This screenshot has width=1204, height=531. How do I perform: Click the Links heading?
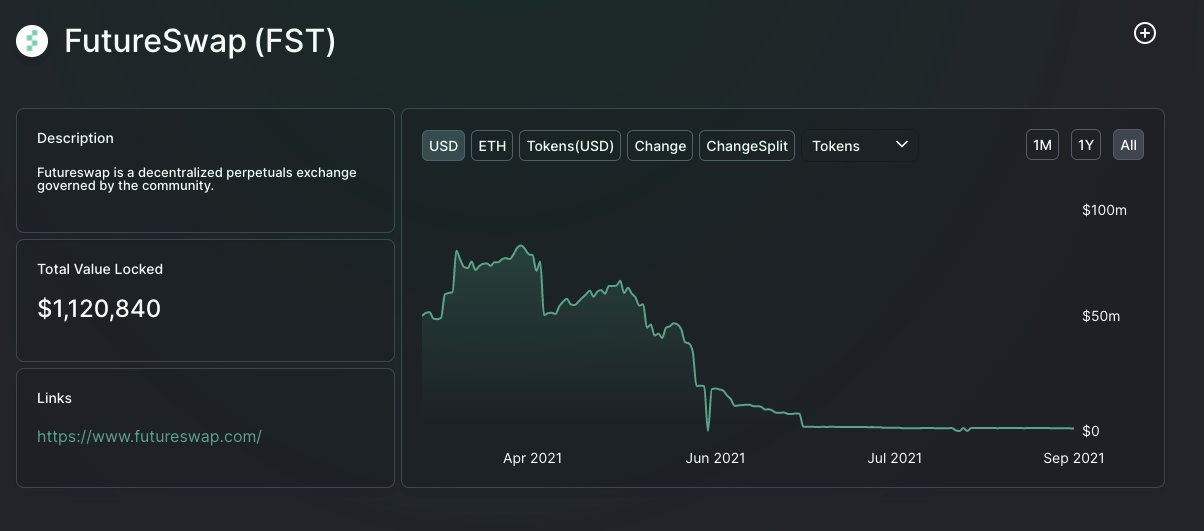click(x=54, y=398)
